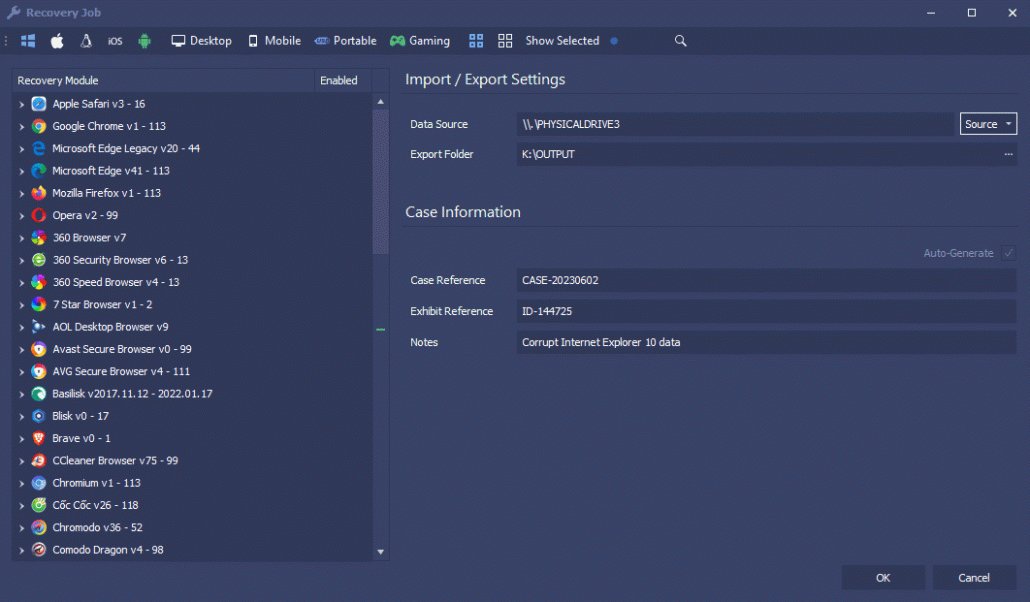Viewport: 1030px width, 602px height.
Task: Edit the Exhibit Reference field
Action: click(x=767, y=312)
